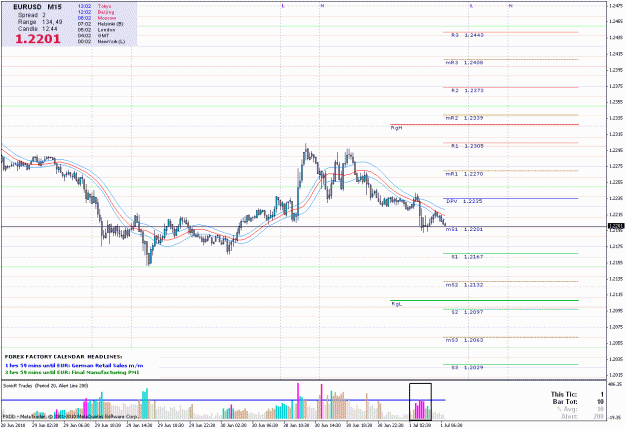Select the mR3 1.2408 pivot label

click(464, 63)
